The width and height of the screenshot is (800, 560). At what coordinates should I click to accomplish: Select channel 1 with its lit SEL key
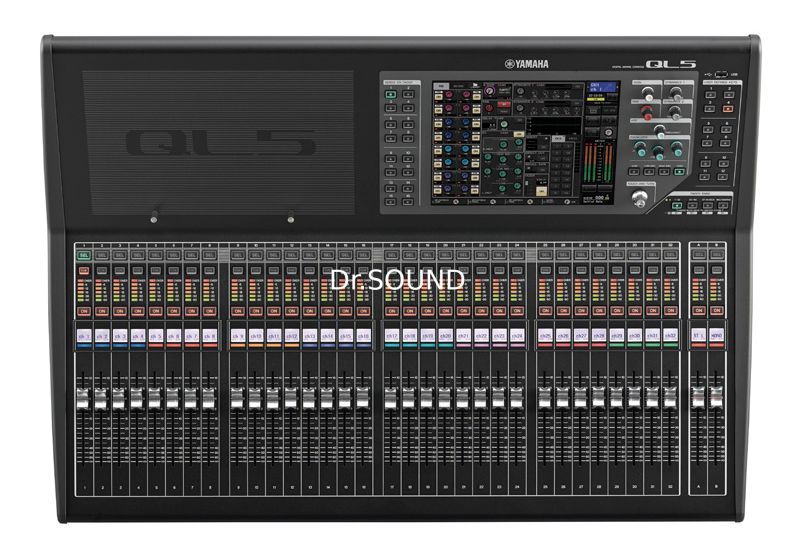[x=84, y=254]
